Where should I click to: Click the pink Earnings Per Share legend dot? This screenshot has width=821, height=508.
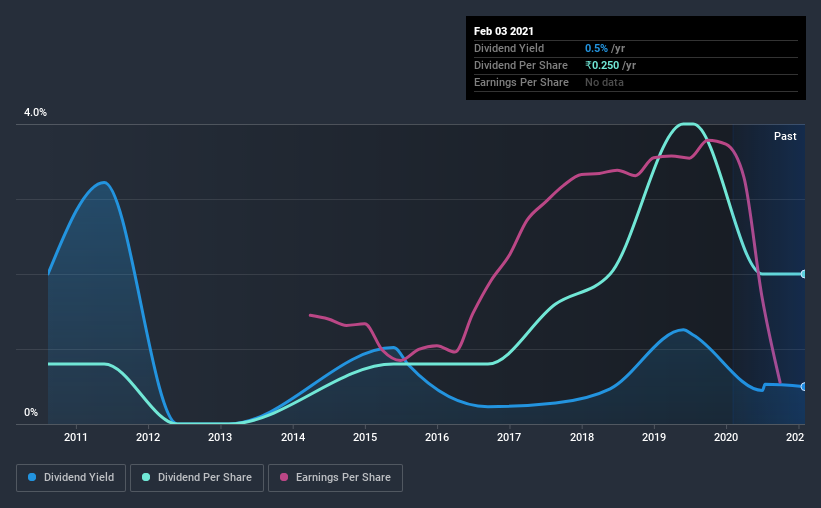[x=284, y=477]
